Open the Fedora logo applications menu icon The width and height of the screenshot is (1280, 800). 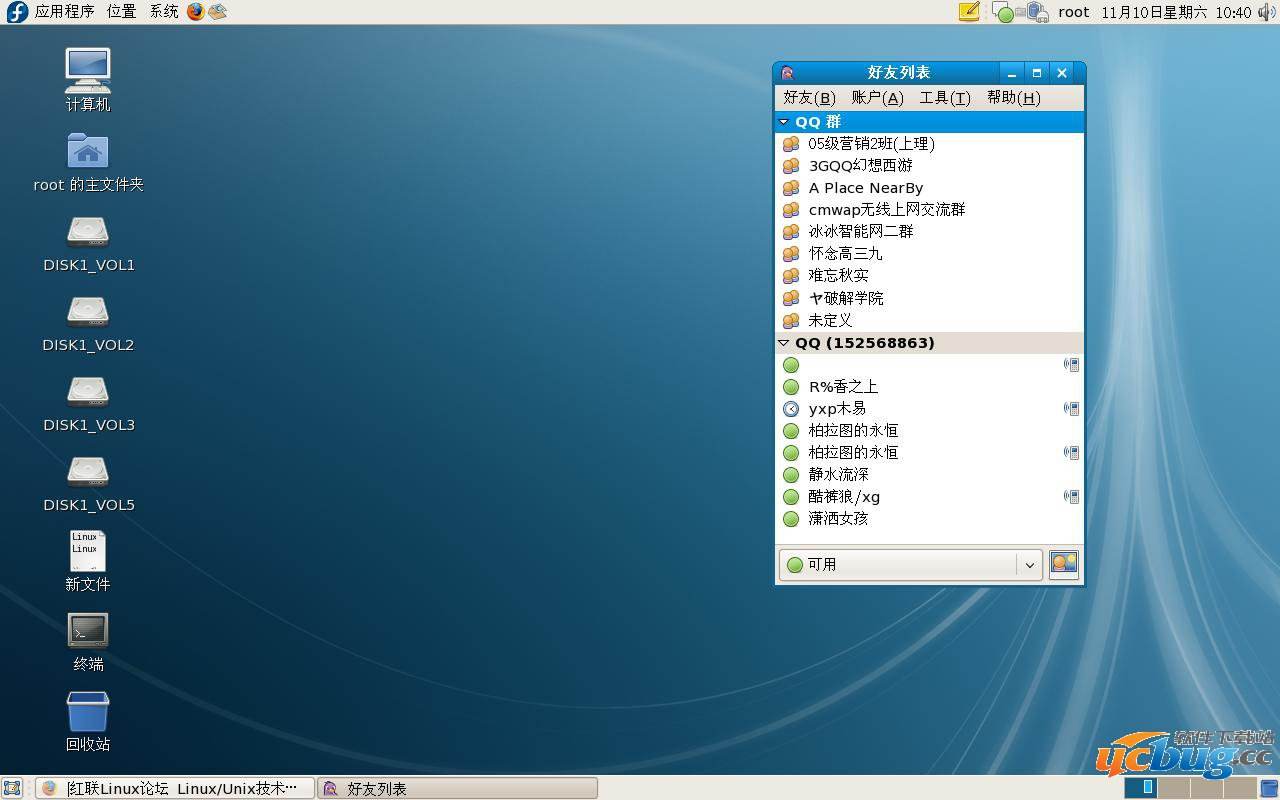pyautogui.click(x=17, y=12)
